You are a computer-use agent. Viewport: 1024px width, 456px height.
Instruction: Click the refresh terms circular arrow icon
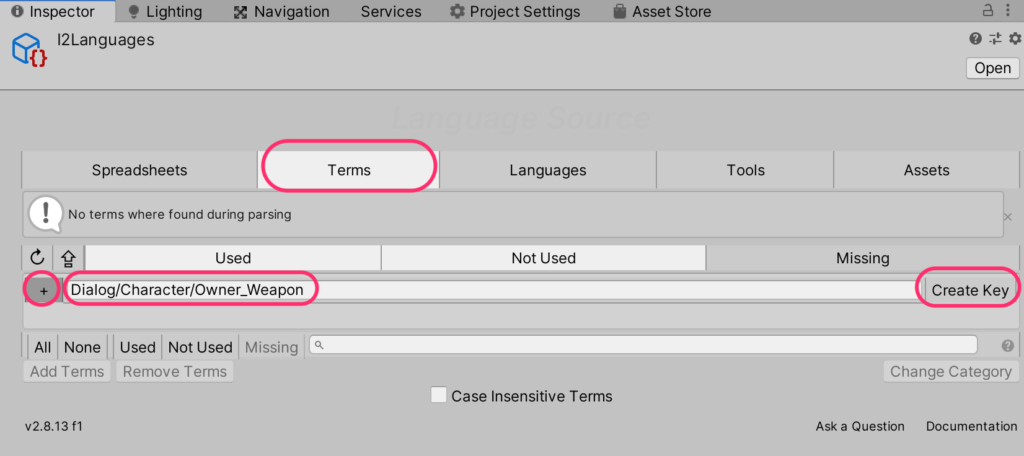[x=38, y=258]
